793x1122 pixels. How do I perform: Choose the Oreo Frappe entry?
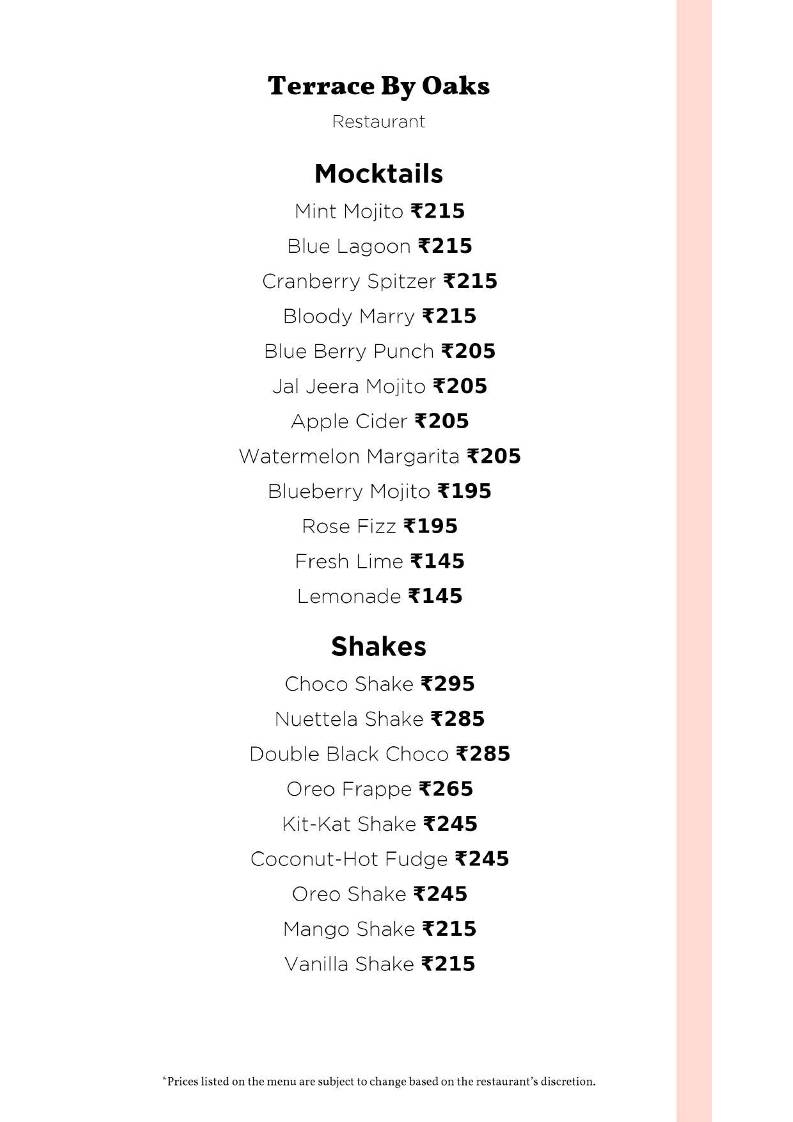pos(379,790)
